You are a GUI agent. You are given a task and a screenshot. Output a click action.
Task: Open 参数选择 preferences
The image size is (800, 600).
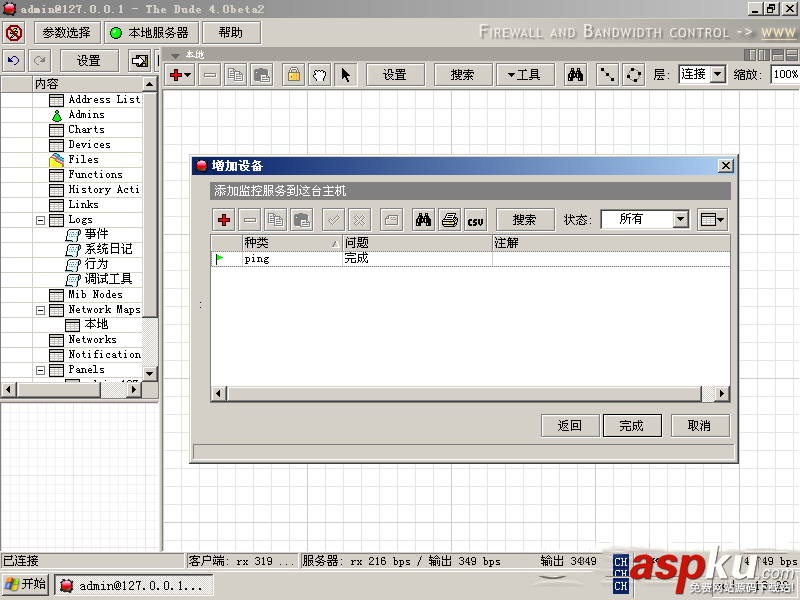point(67,33)
